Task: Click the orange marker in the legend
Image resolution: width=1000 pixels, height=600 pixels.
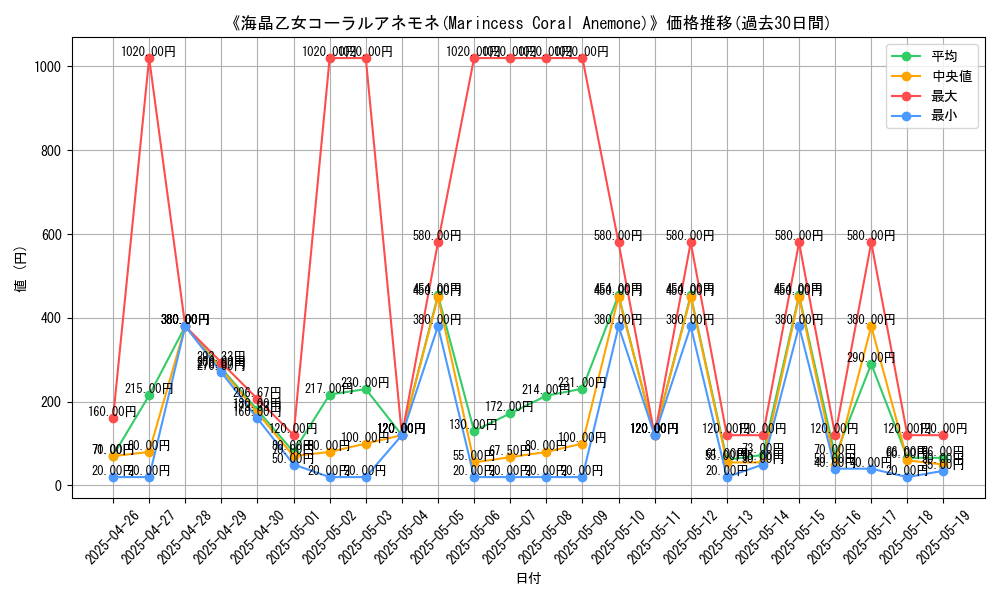Action: pyautogui.click(x=906, y=76)
